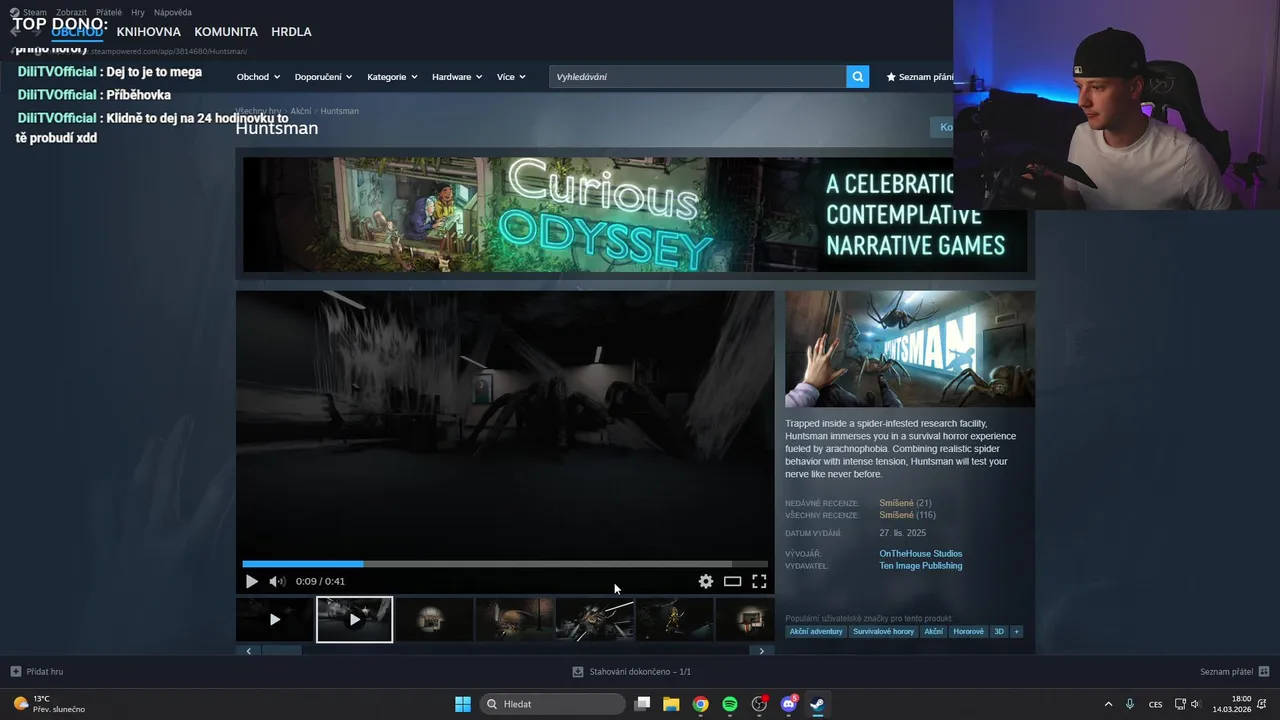Open the Hry menu
The image size is (1280, 720).
point(138,12)
